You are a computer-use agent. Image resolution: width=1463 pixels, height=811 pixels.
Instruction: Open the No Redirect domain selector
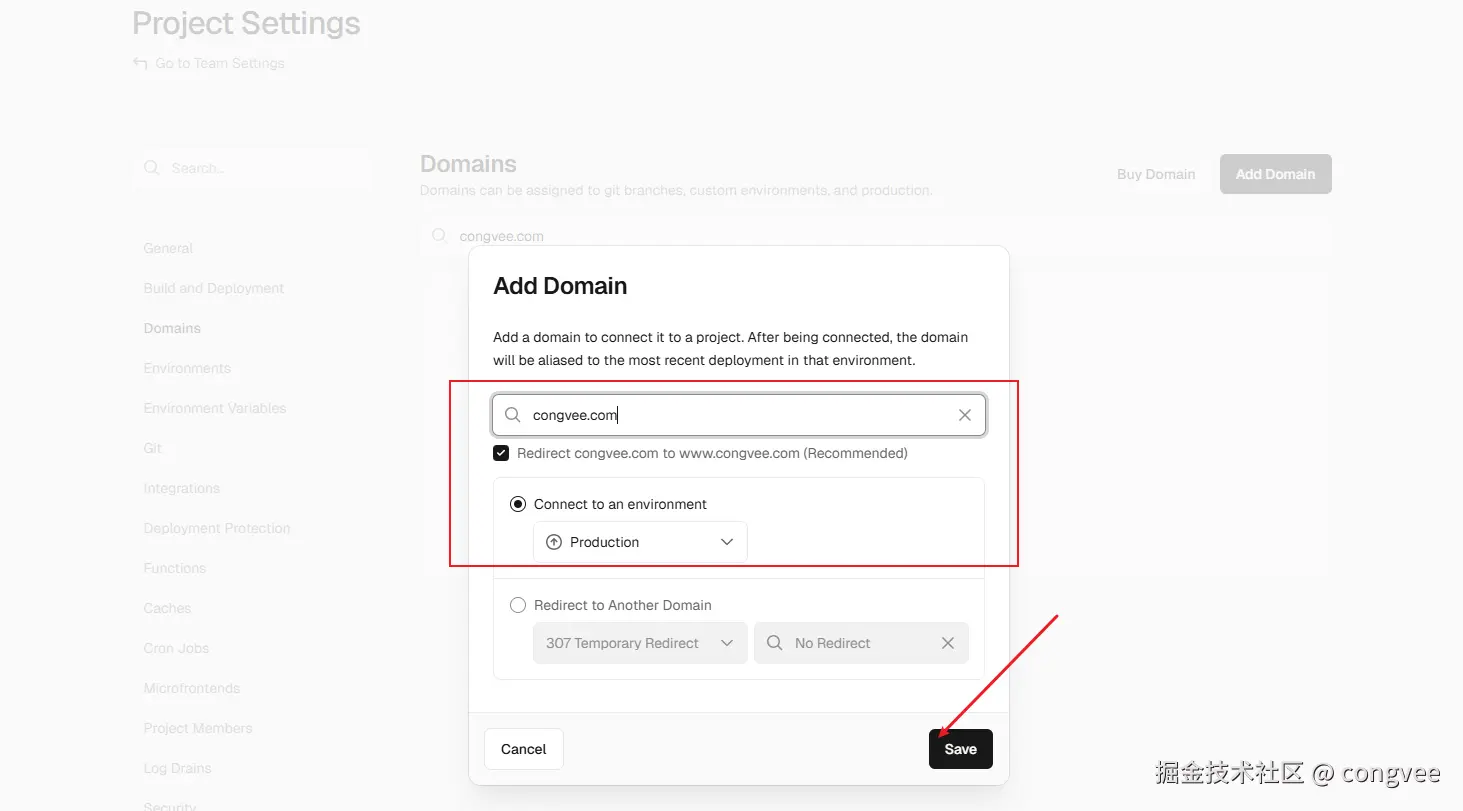tap(850, 643)
